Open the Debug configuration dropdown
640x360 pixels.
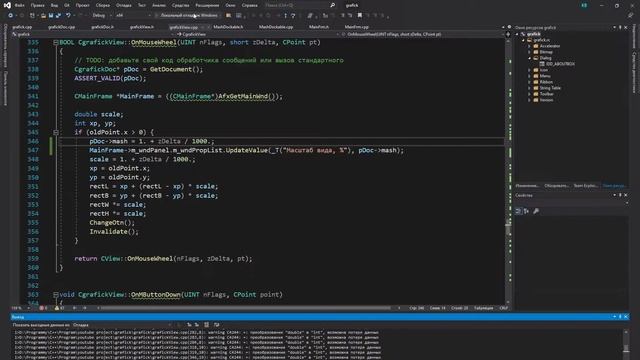[x=101, y=16]
